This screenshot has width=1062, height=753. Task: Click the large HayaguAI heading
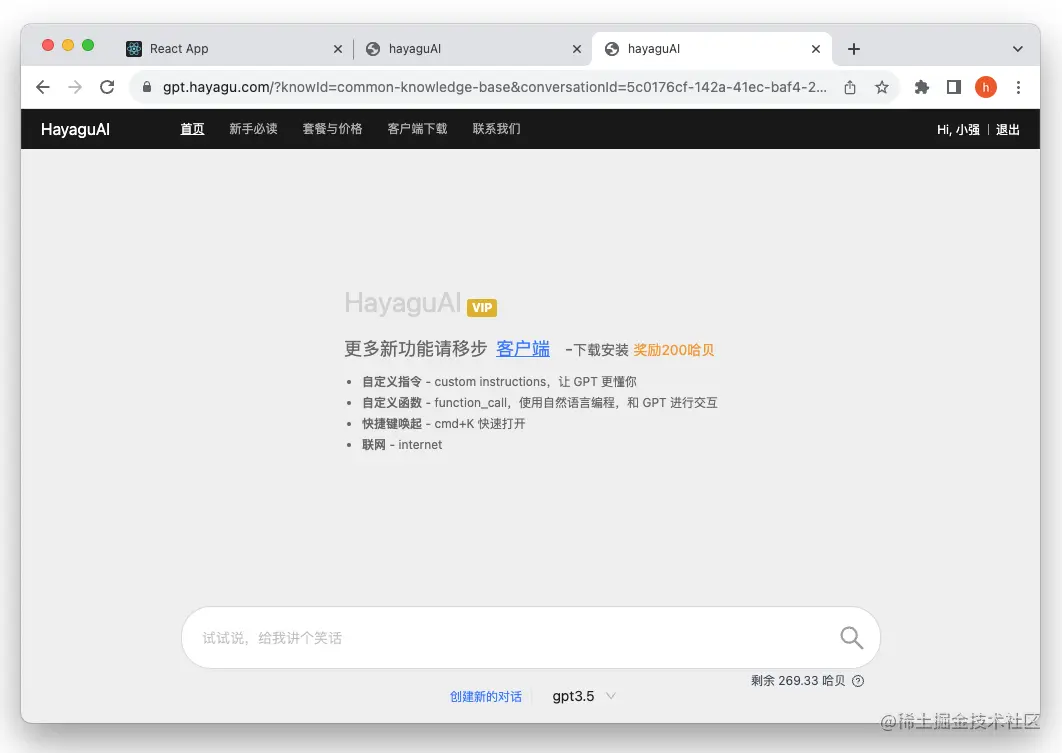[x=402, y=303]
